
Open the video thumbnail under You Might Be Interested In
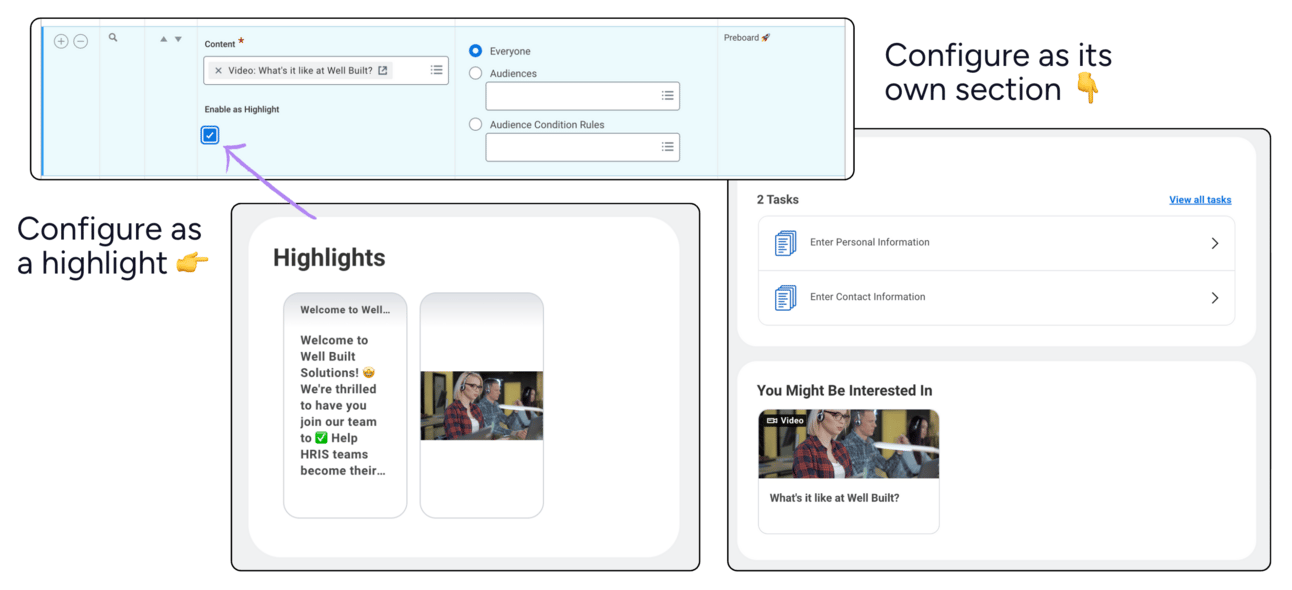[x=848, y=444]
